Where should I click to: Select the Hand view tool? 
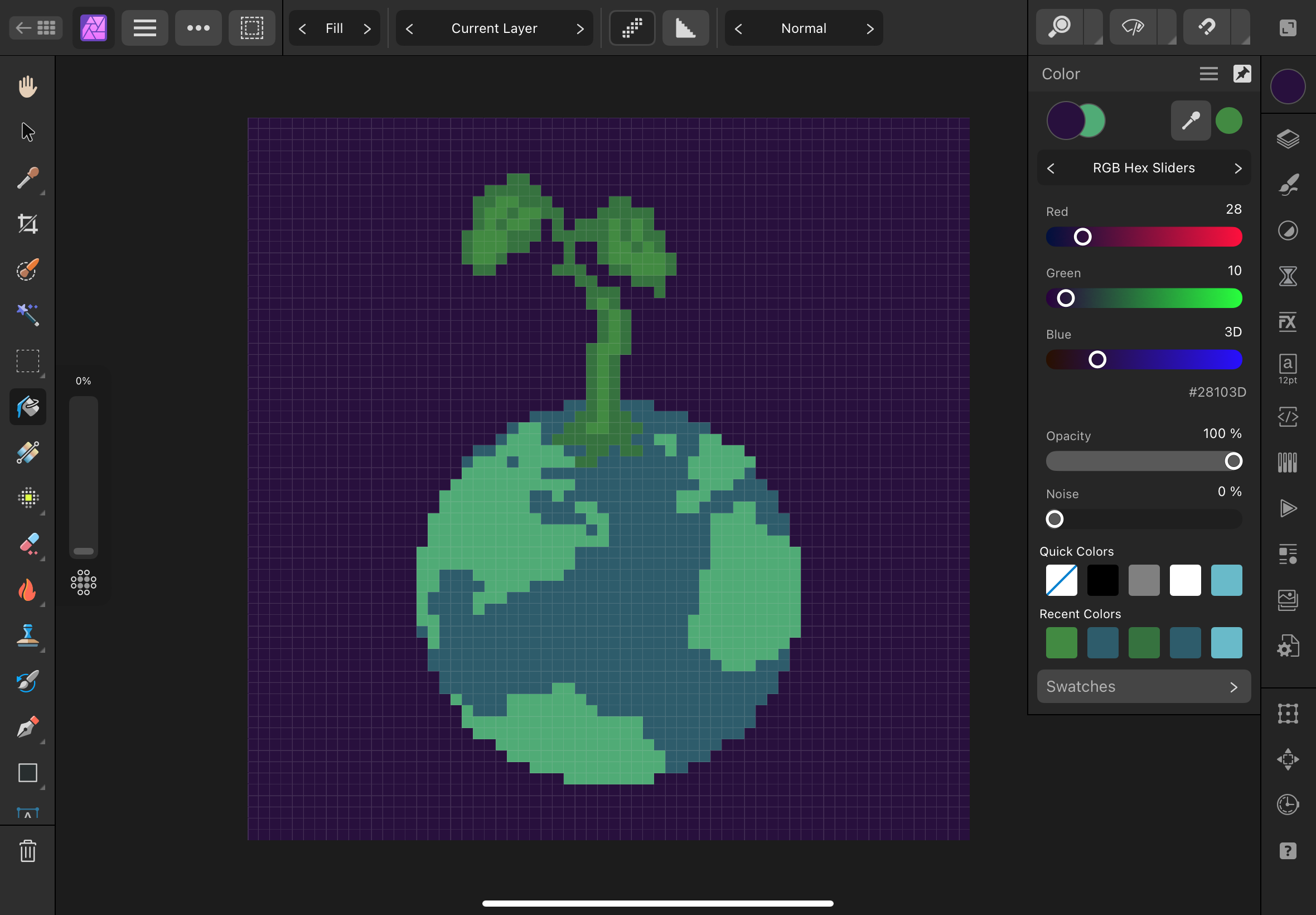[27, 86]
